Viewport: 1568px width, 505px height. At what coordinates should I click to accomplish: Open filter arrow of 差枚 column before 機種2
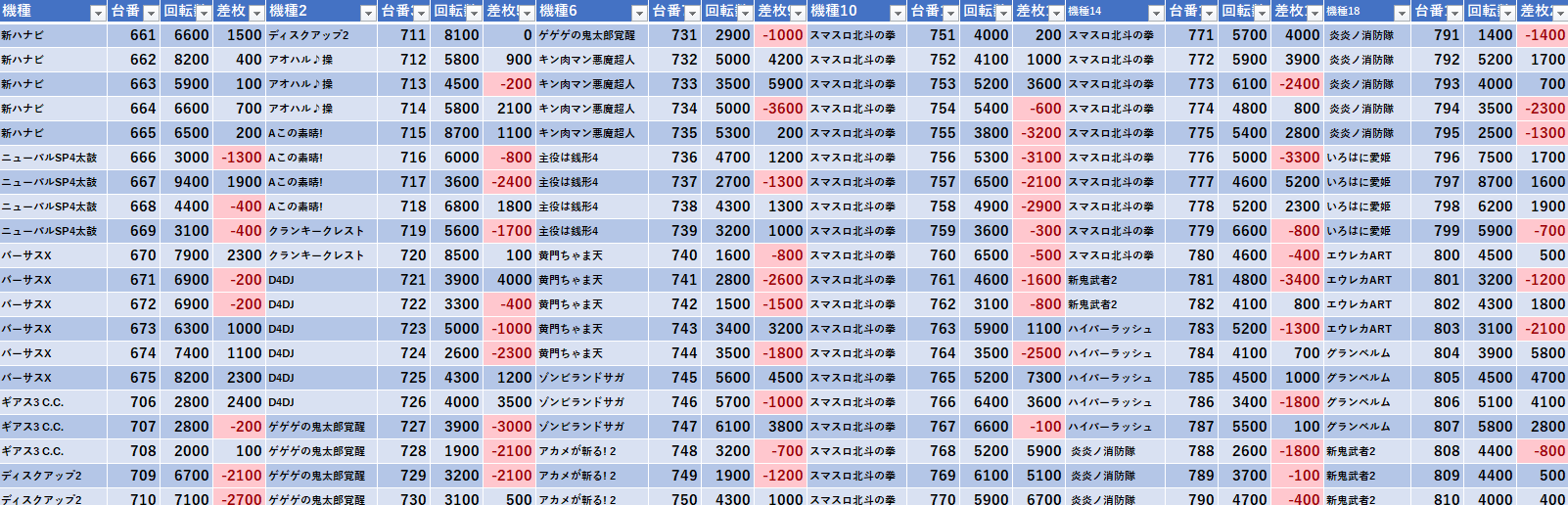pos(256,13)
